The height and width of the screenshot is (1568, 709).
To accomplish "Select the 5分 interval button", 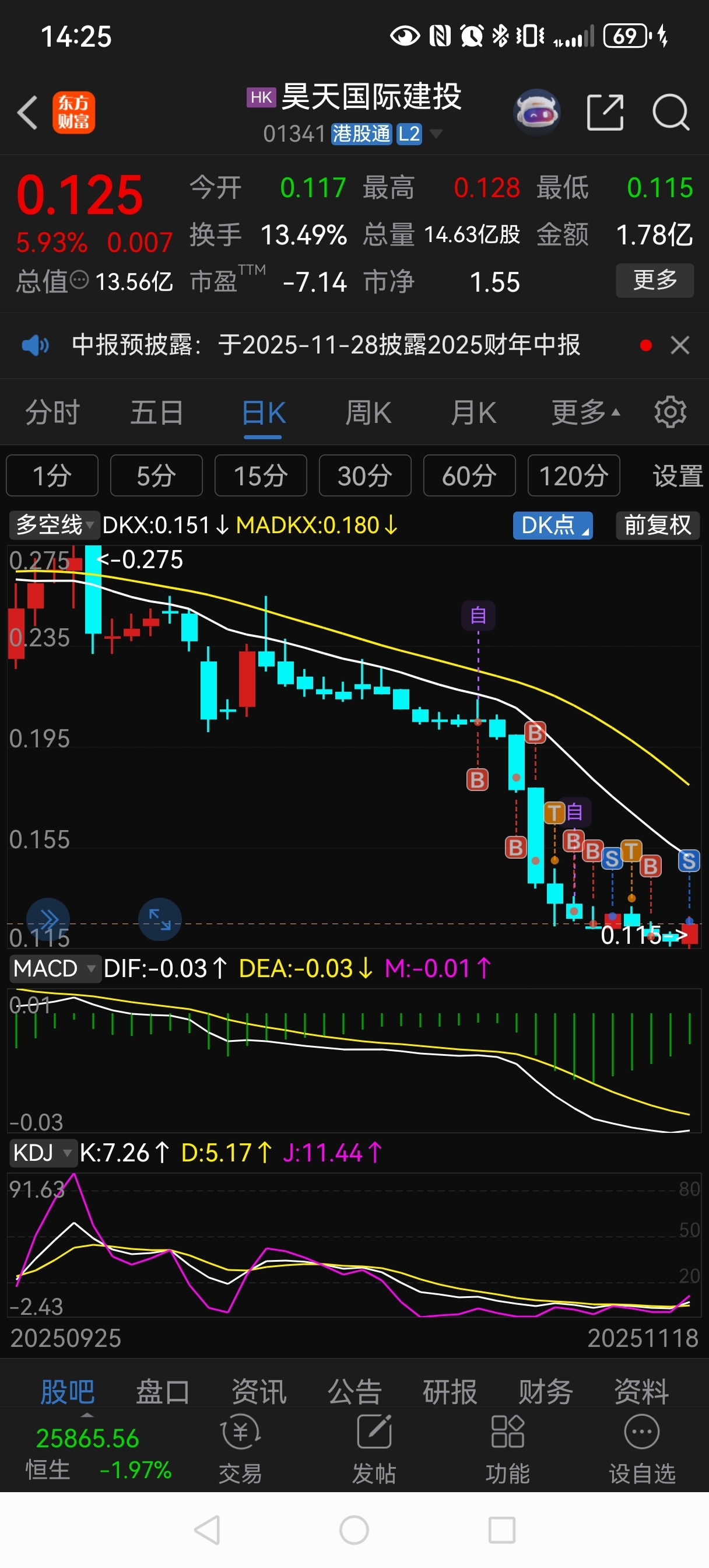I will (x=156, y=475).
